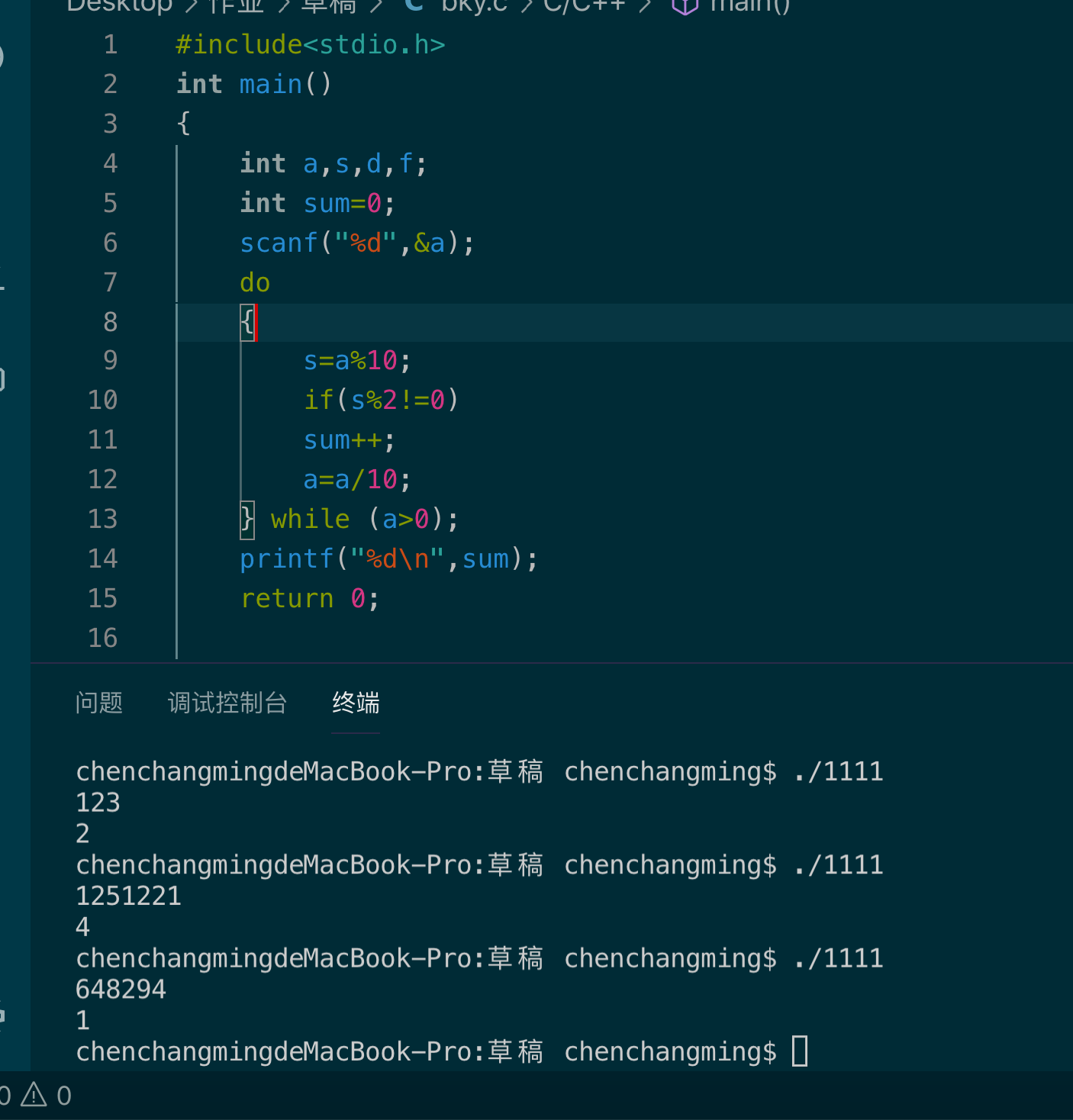The image size is (1073, 1120).
Task: Click terminal output '4' below 1251221
Action: (x=82, y=927)
